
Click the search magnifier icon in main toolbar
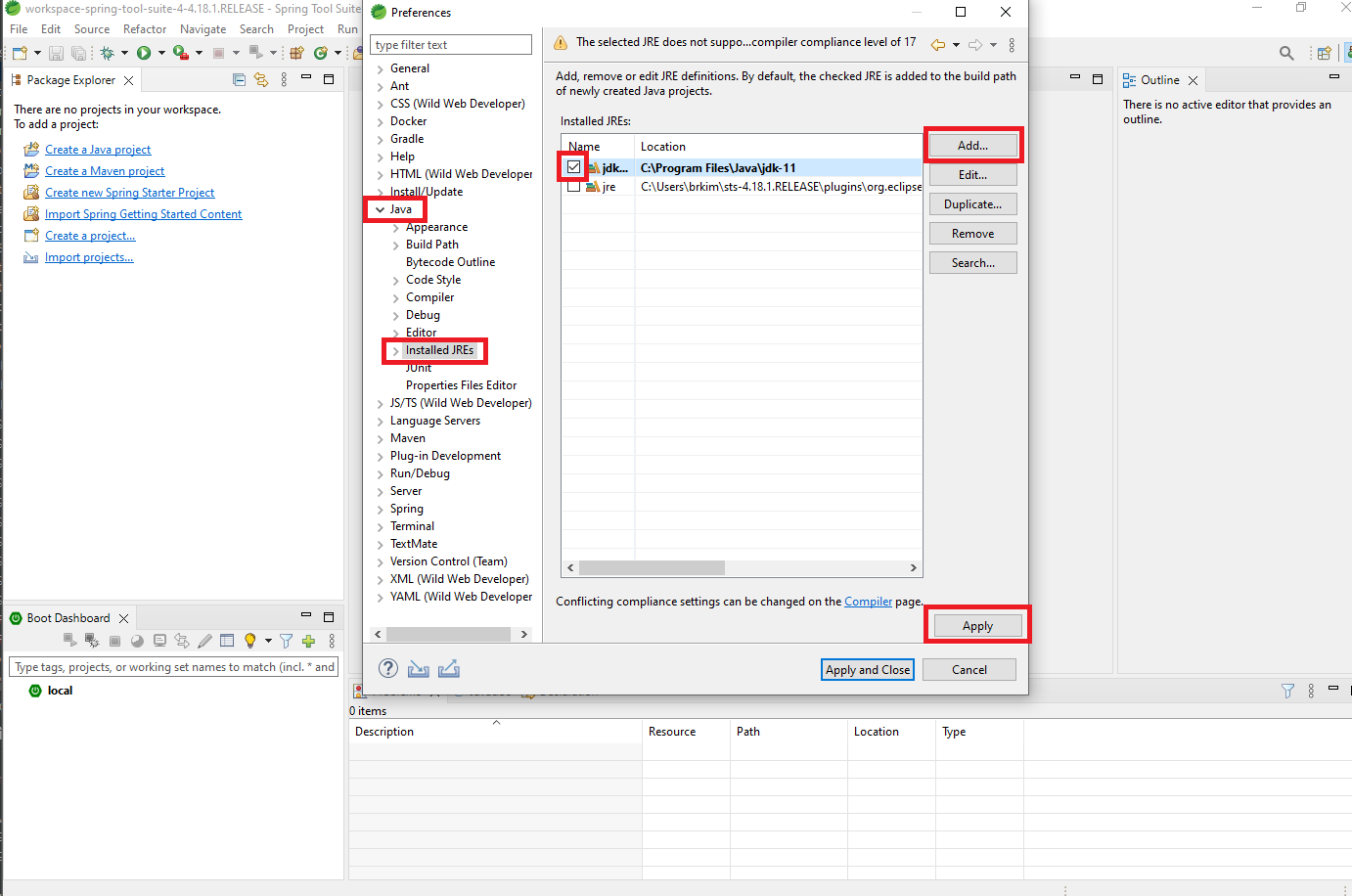coord(1286,53)
